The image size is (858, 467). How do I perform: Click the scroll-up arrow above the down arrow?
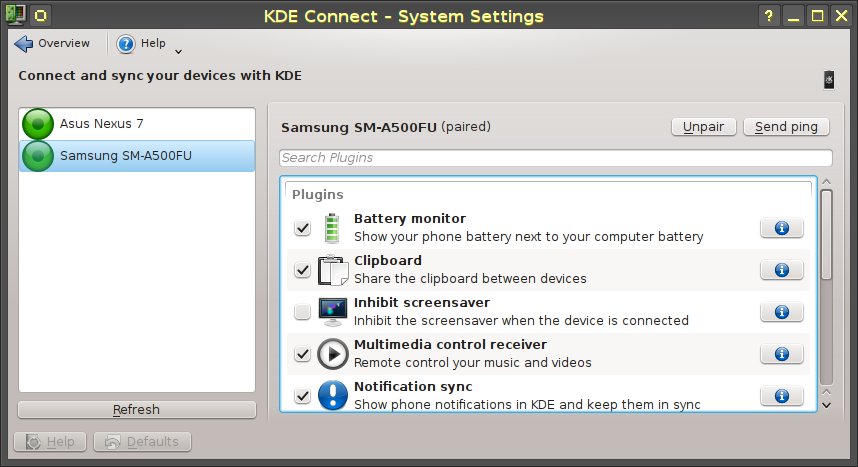click(826, 392)
